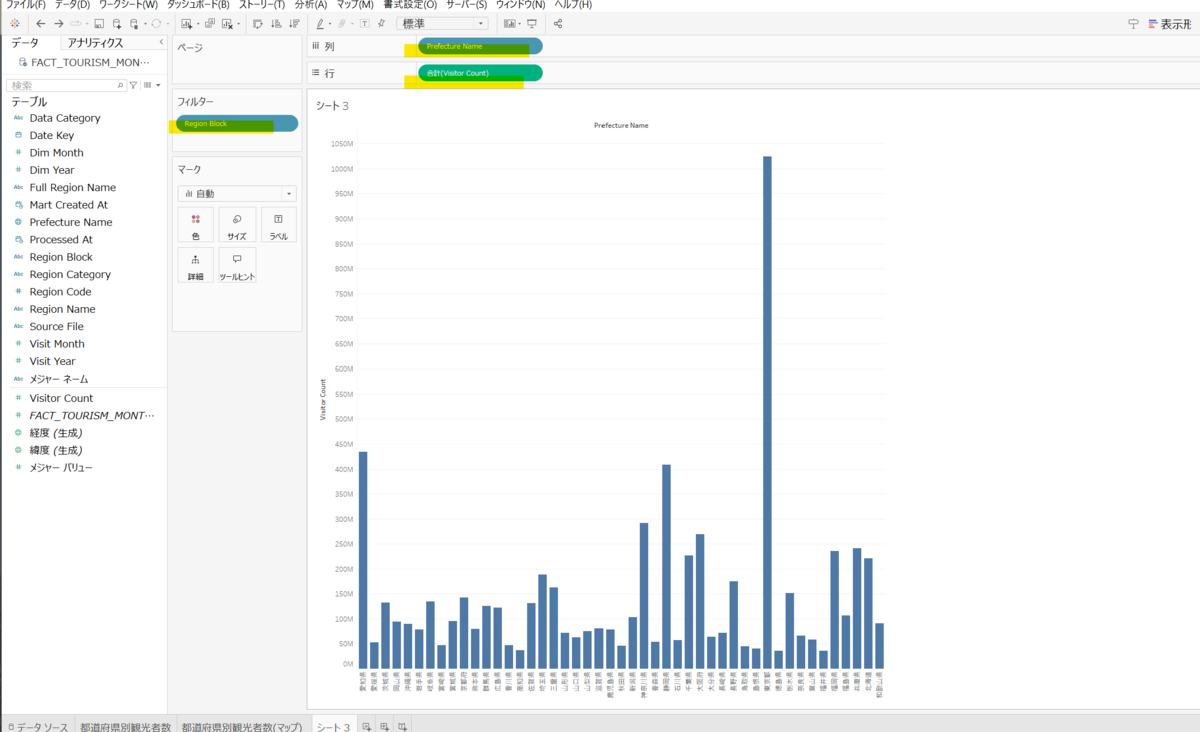
Task: Open the Tableau start page logo icon
Action: click(14, 23)
